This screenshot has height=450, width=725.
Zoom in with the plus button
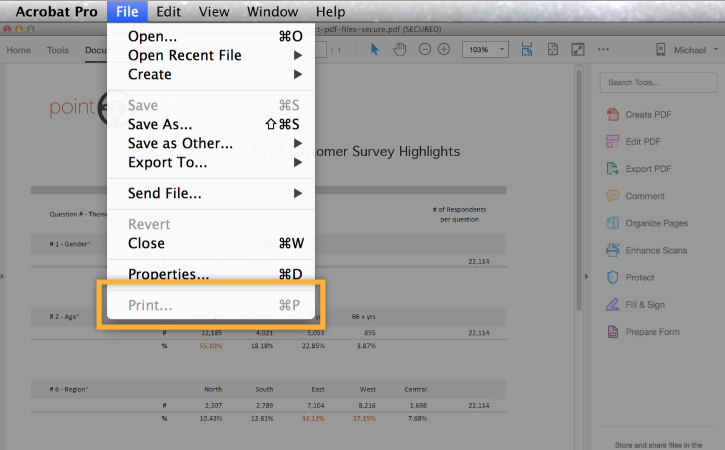pyautogui.click(x=444, y=49)
